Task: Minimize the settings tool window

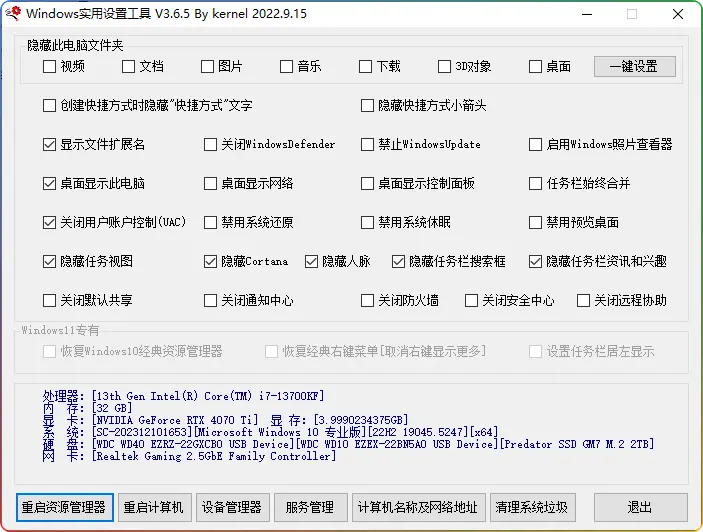Action: (587, 14)
